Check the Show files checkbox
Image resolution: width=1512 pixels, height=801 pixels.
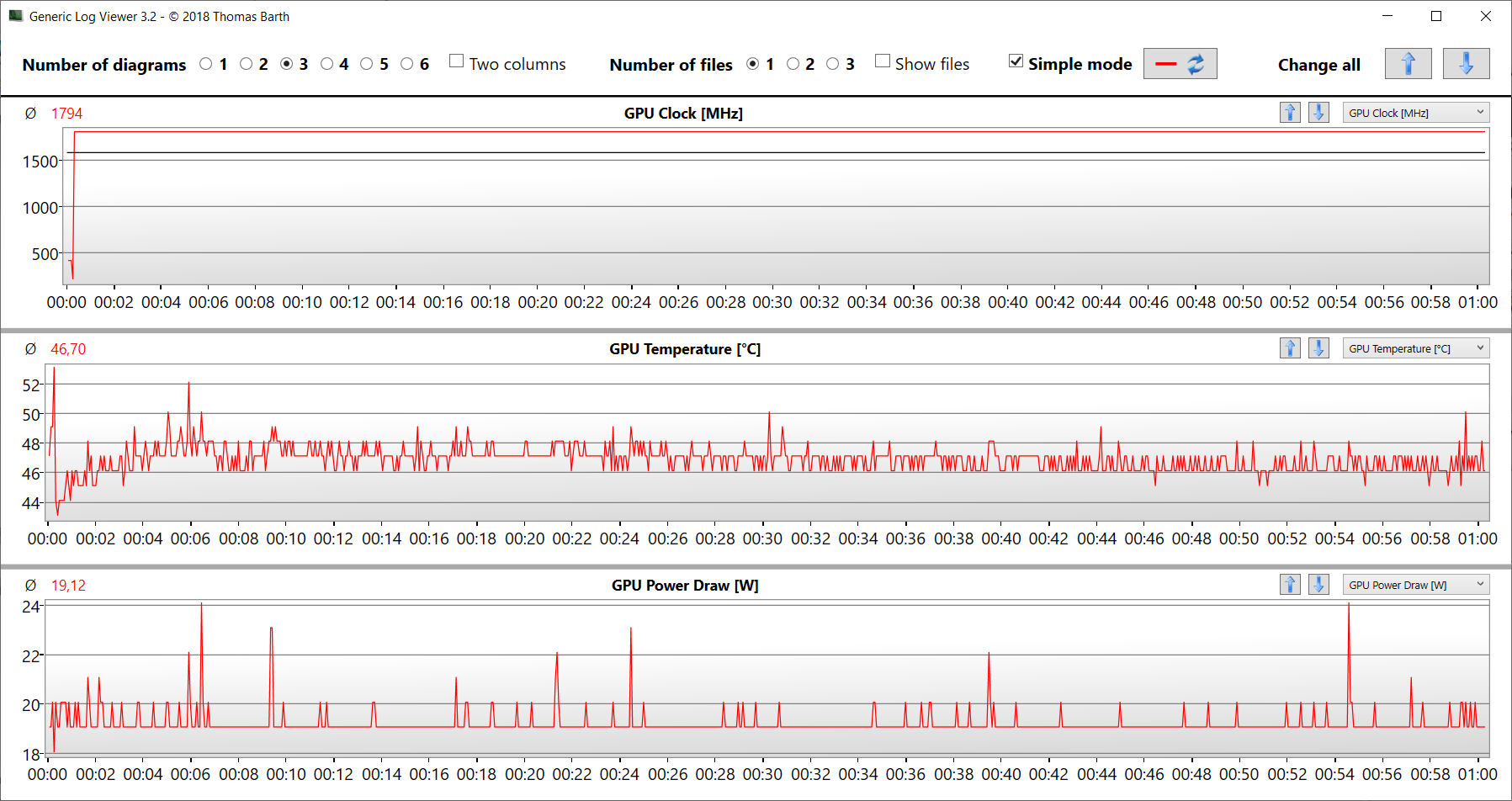pyautogui.click(x=883, y=61)
